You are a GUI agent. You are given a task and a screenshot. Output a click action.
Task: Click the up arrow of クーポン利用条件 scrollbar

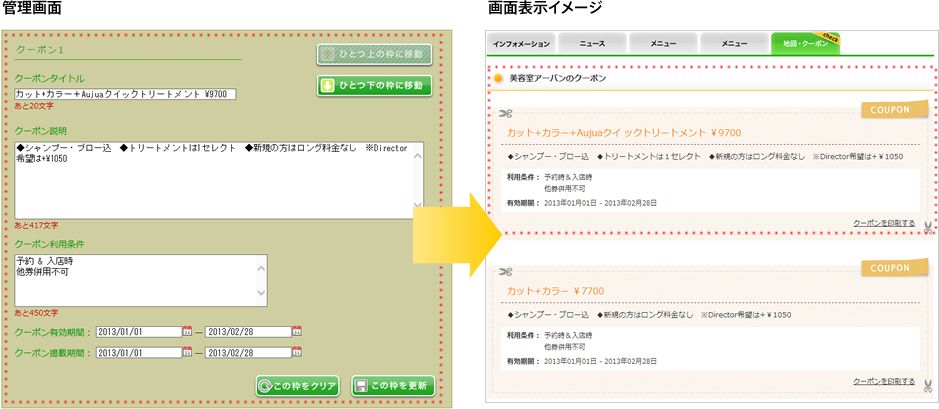click(x=261, y=268)
